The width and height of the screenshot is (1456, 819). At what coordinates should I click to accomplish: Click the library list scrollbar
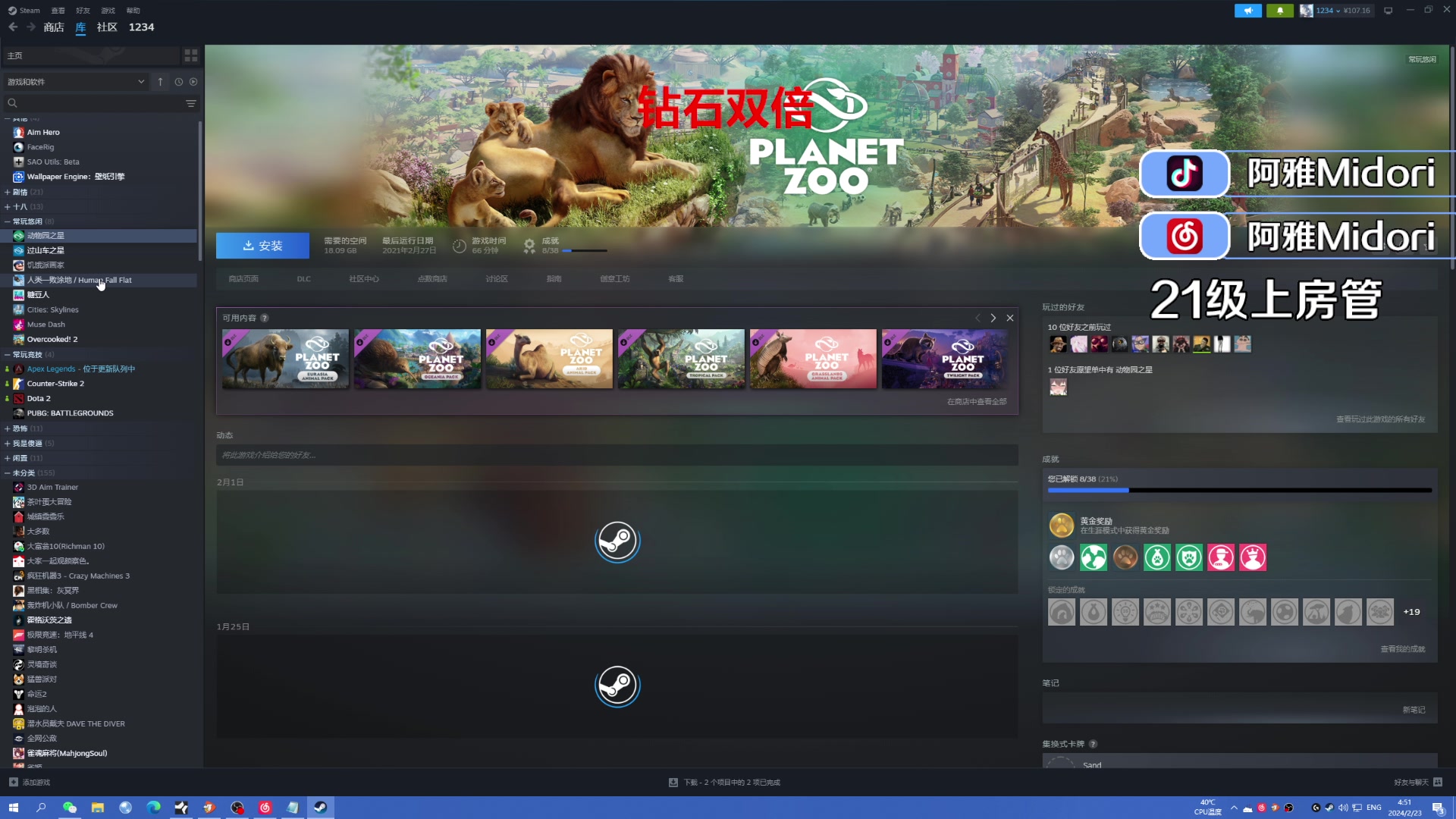click(200, 190)
